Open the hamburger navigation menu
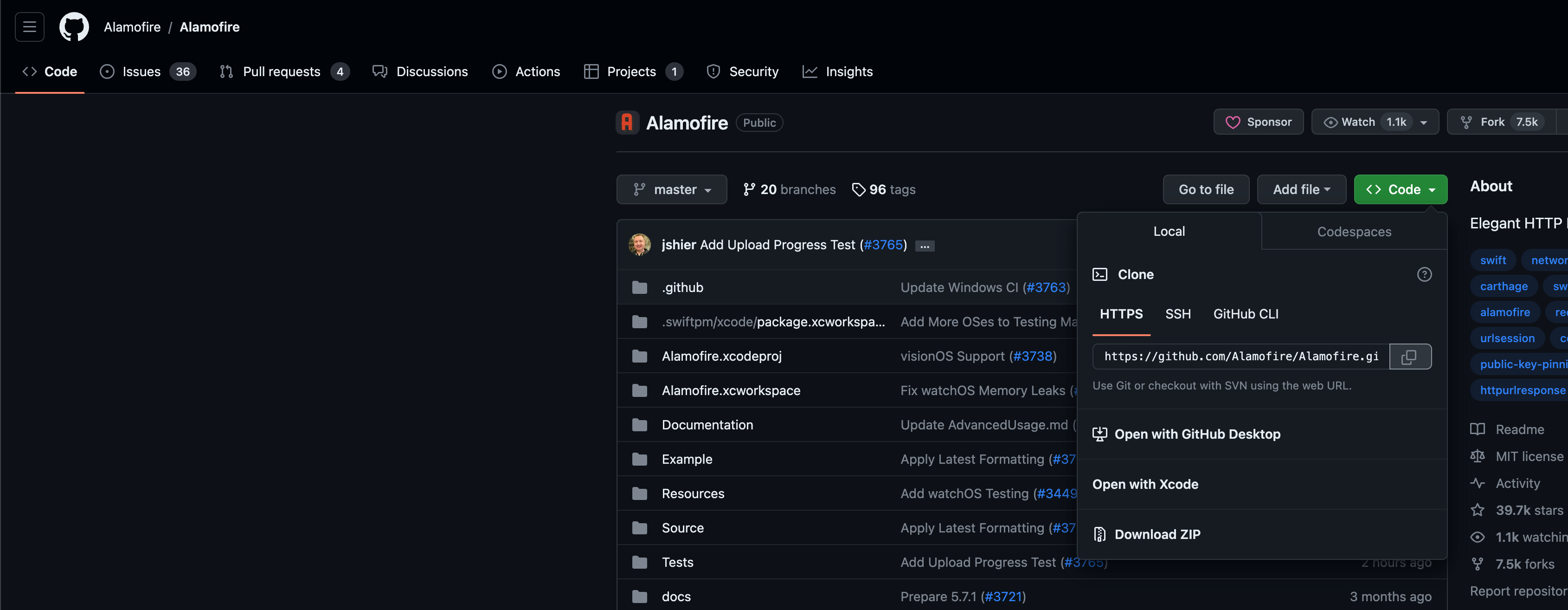Screen dimensions: 1568x610 coord(29,27)
